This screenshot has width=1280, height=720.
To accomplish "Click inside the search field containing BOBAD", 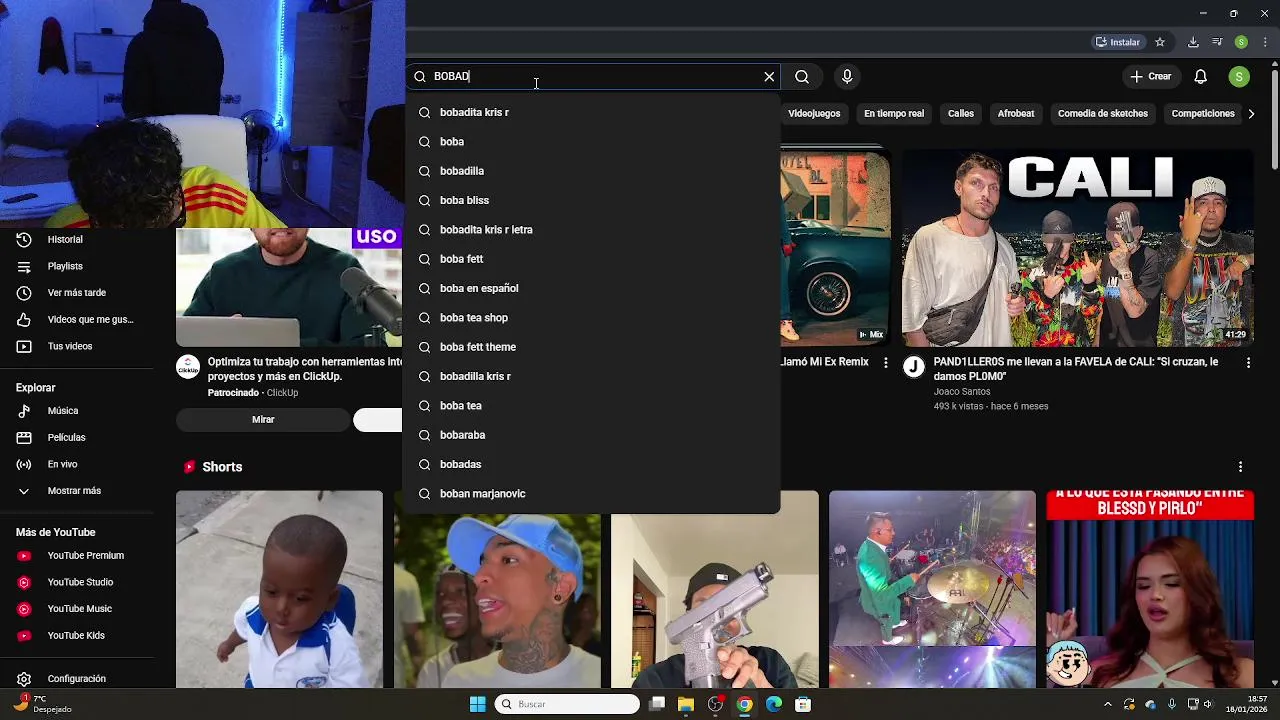I will [x=595, y=76].
